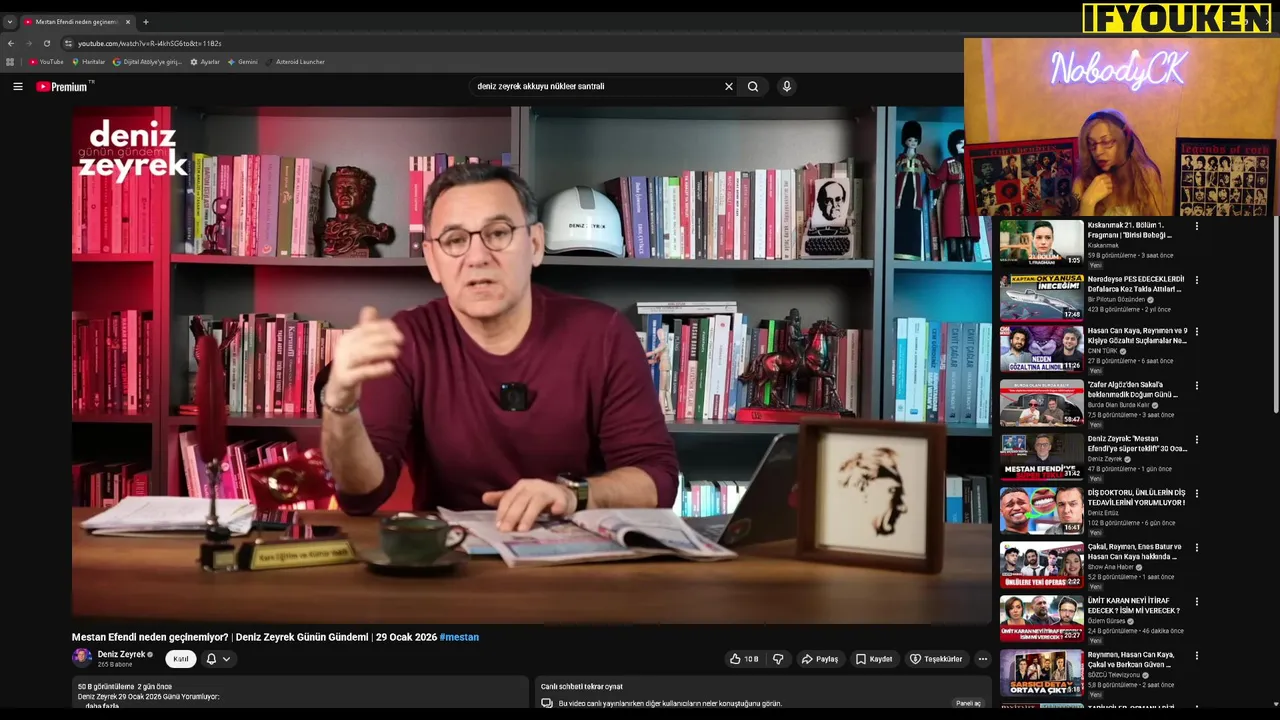Reload the page in browser

(46, 44)
